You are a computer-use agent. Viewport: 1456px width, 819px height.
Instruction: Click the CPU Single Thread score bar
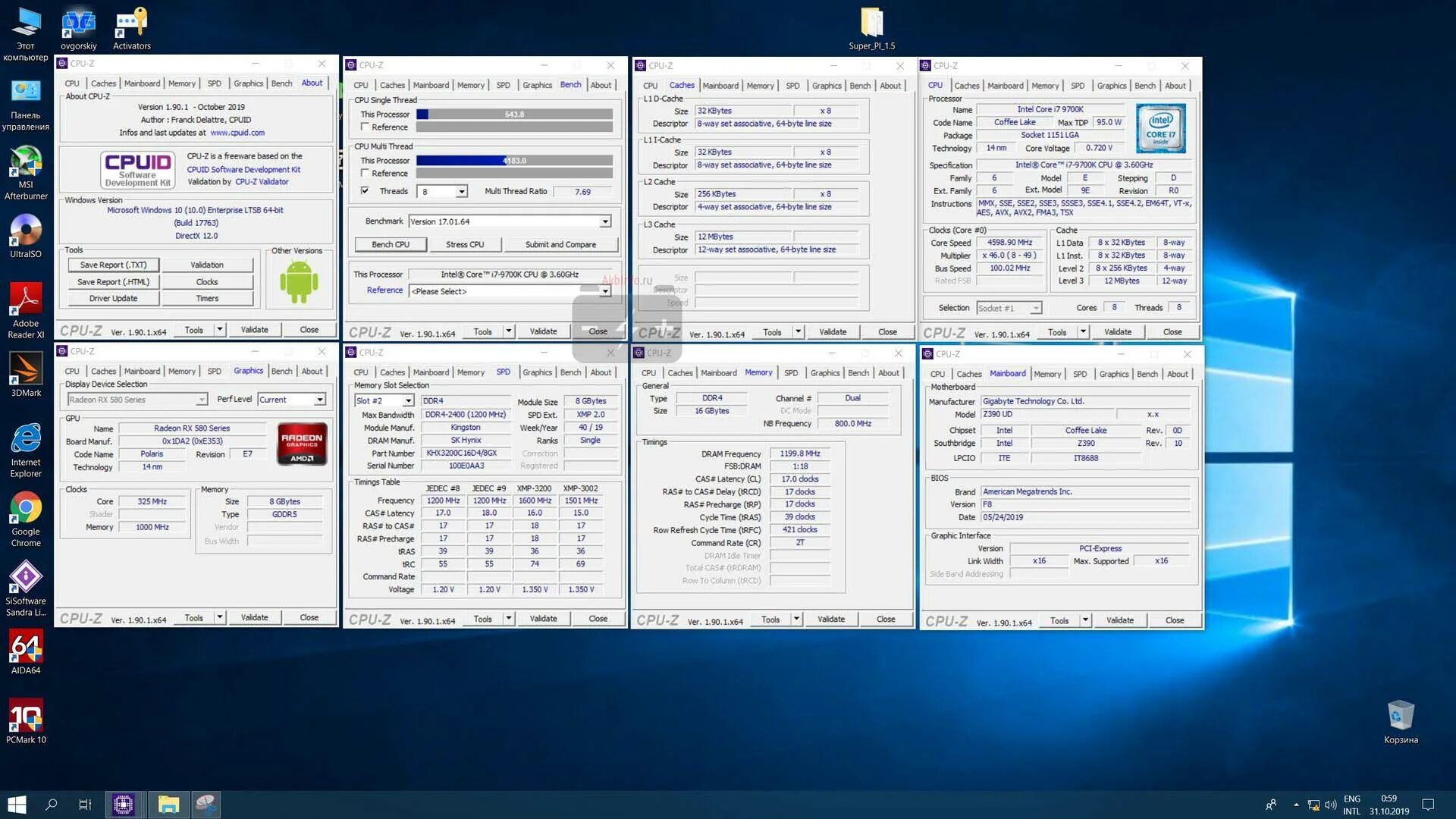[514, 115]
